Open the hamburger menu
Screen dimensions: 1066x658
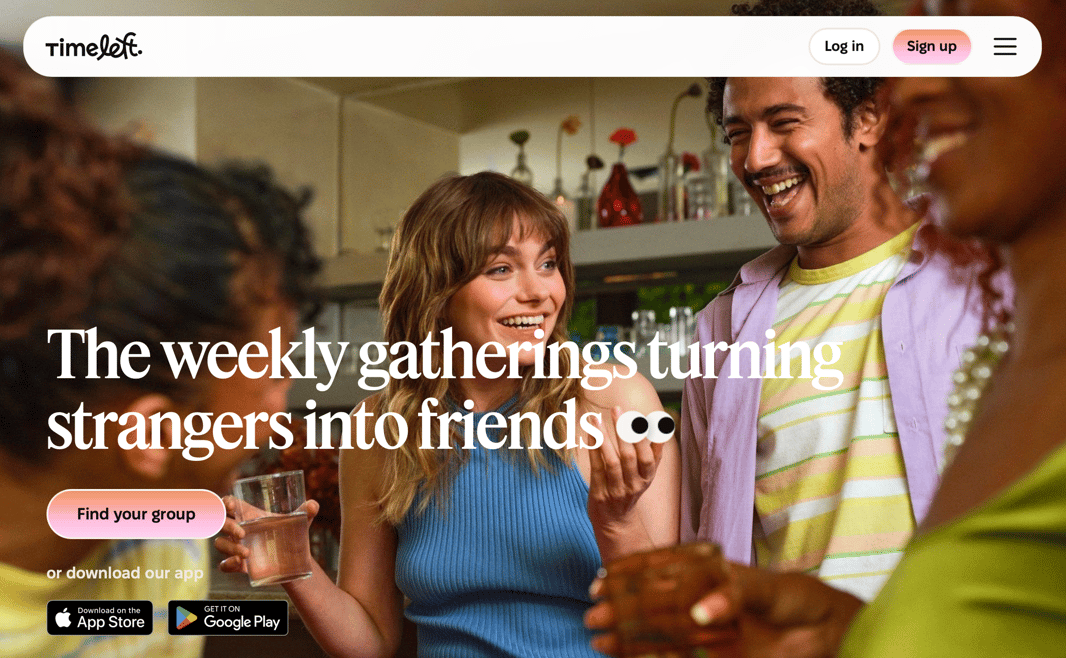[1005, 46]
